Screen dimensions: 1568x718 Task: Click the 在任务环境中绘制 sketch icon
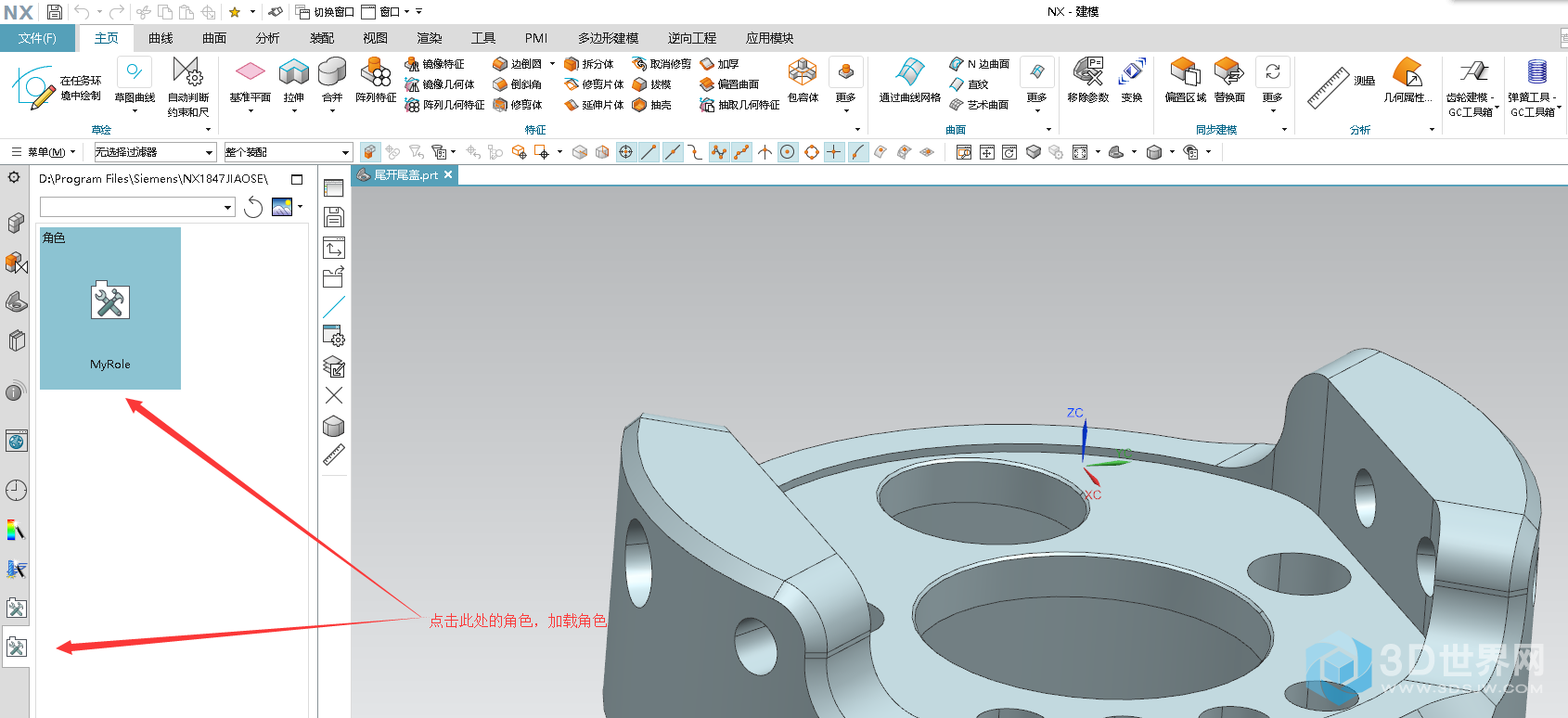[56, 88]
